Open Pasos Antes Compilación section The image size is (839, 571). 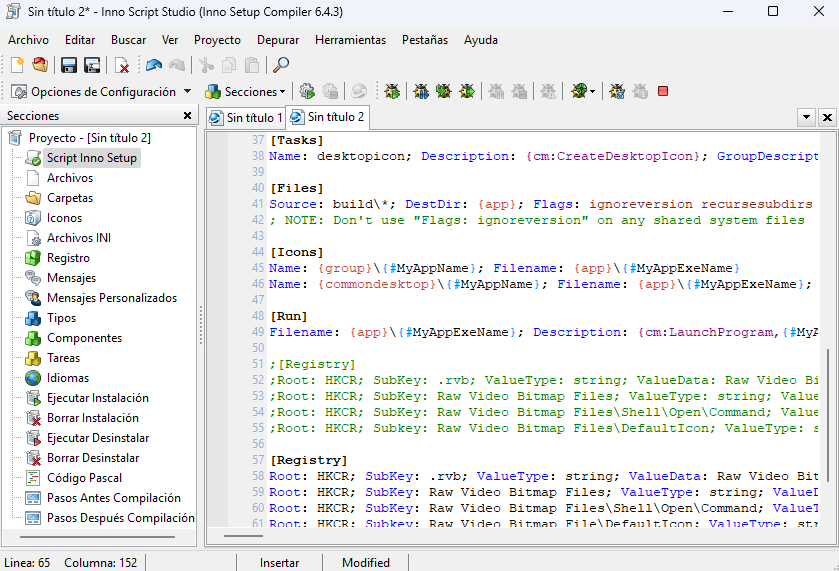[113, 498]
